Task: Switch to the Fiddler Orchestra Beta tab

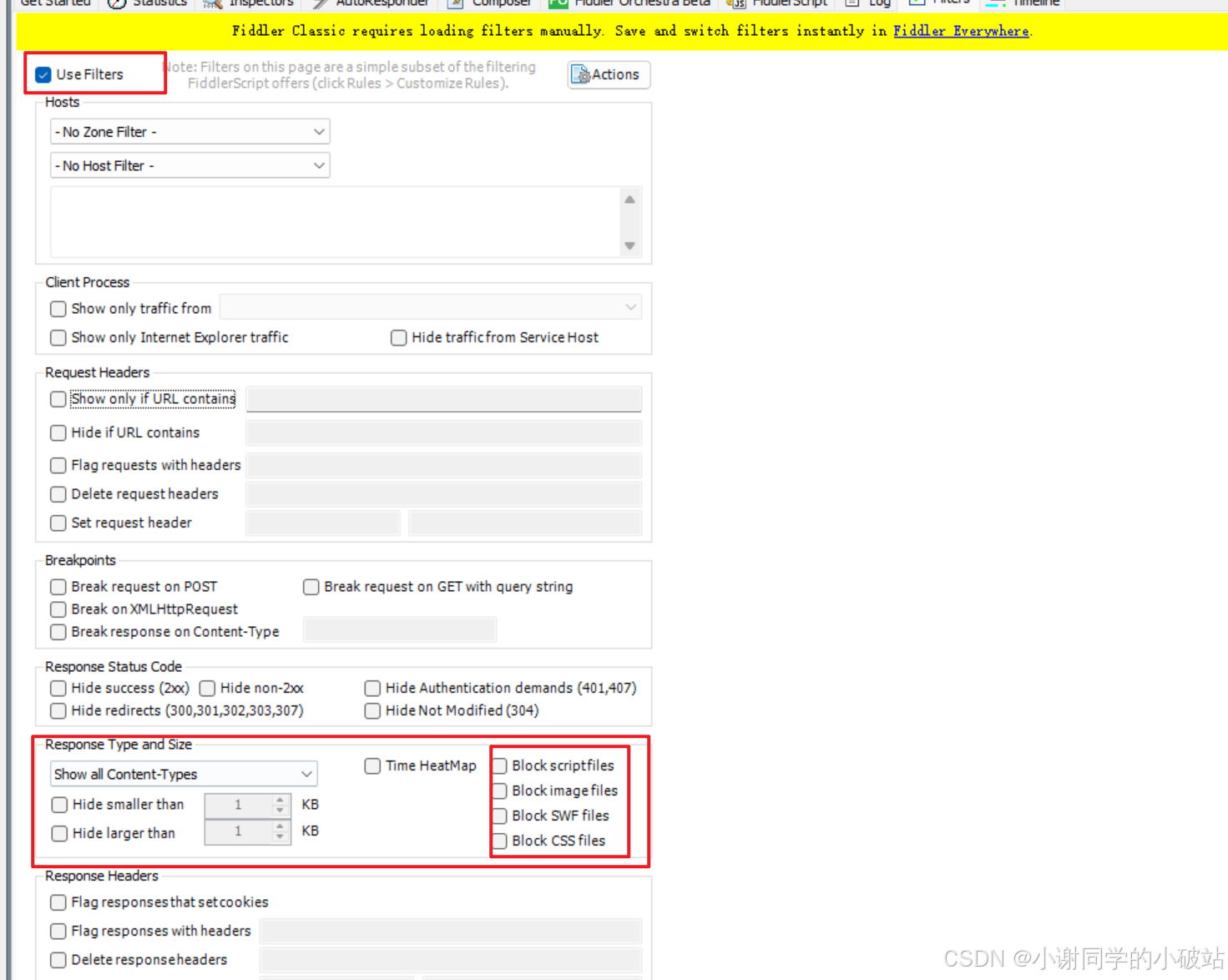Action: [x=630, y=3]
